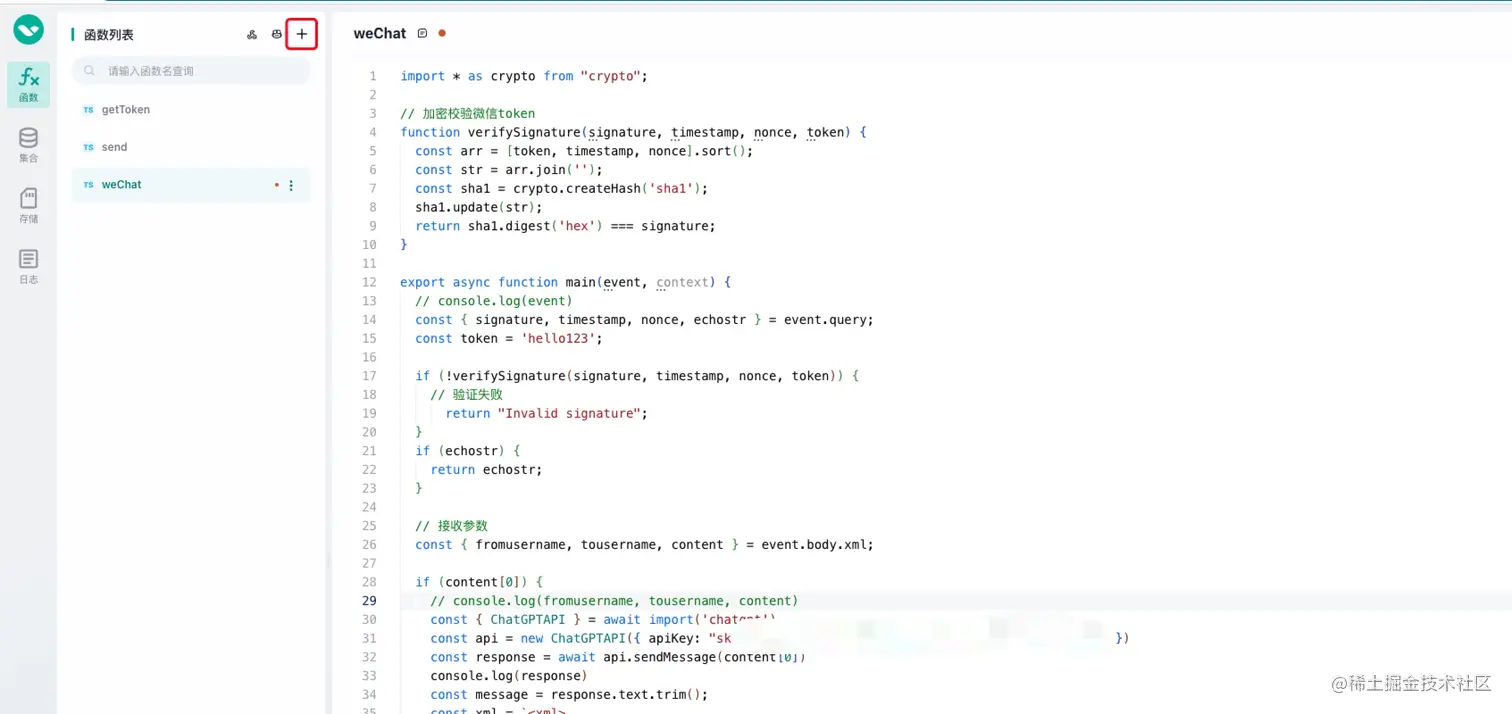Open the 存储 storage section
Viewport: 1512px width, 714px height.
pos(29,206)
